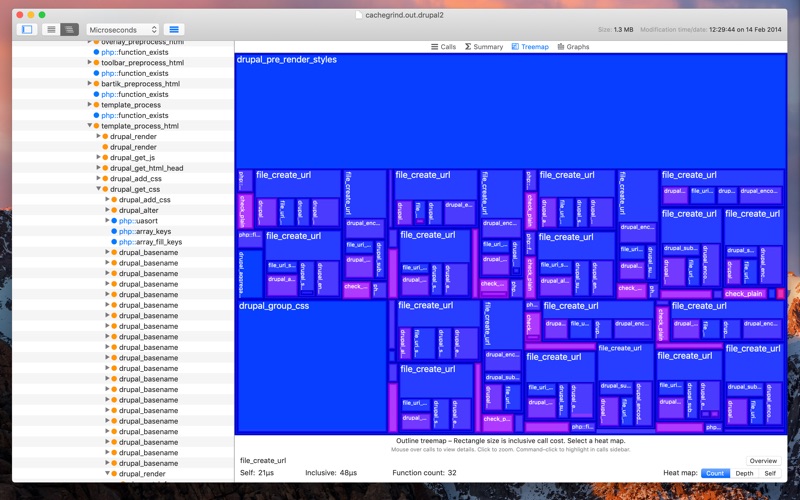Click the modification time 12:29:44 text
800x500 pixels.
click(x=745, y=30)
